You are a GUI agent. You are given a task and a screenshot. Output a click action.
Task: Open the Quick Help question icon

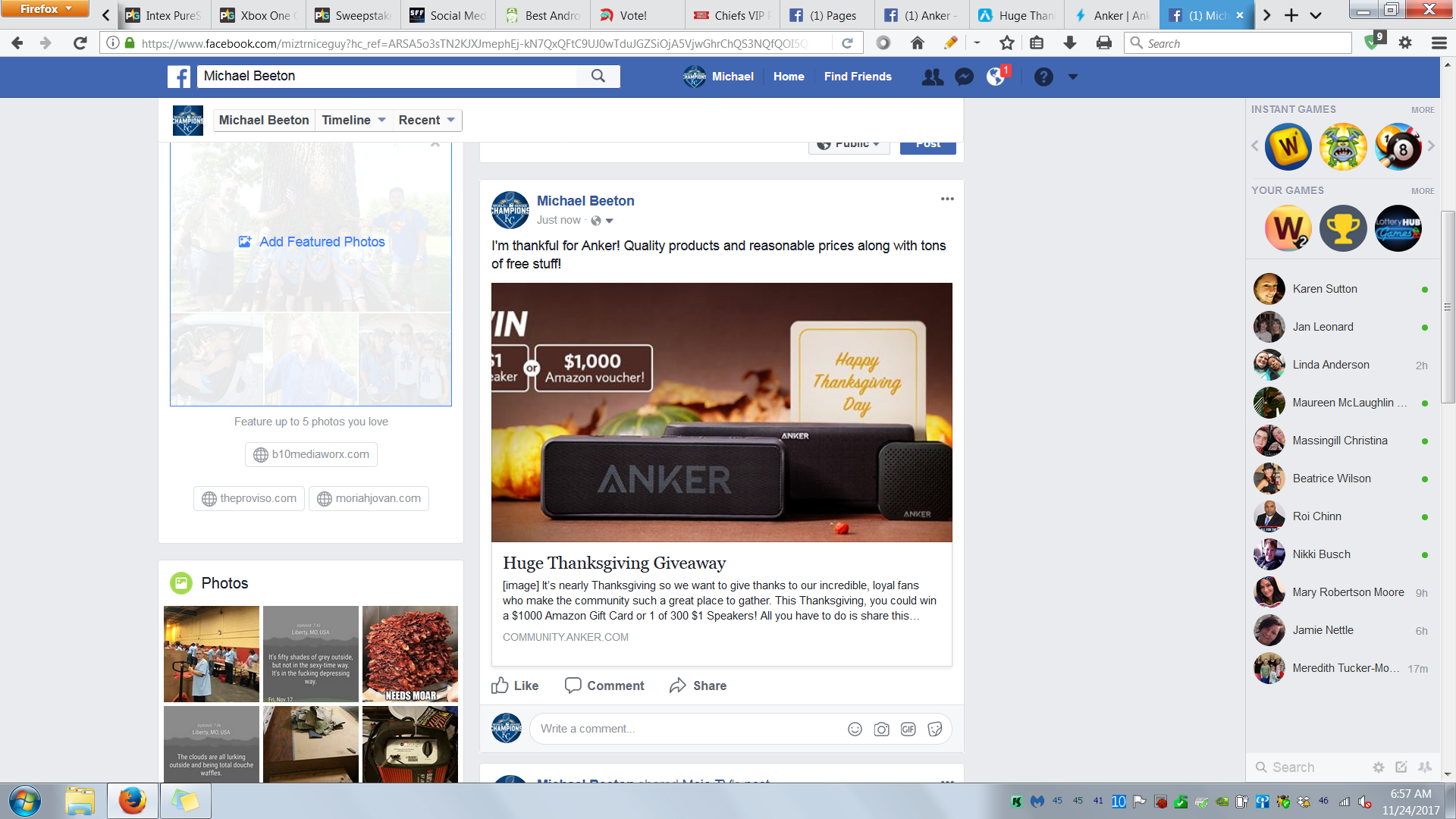point(1043,77)
